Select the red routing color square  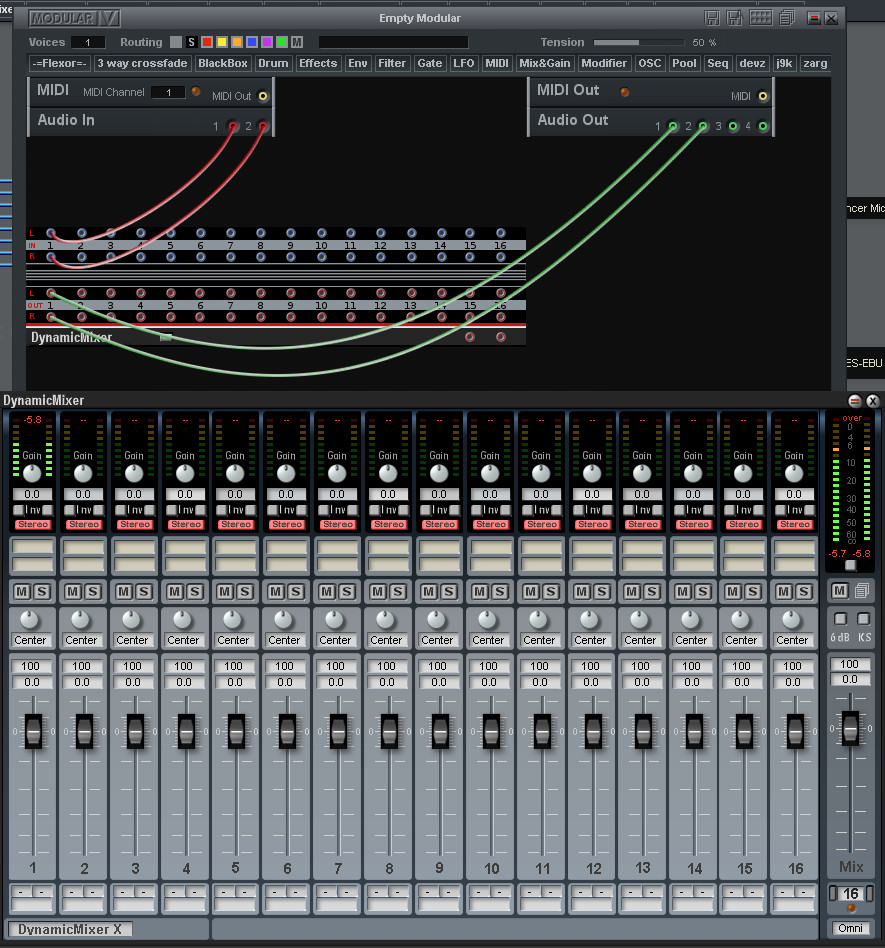(x=207, y=42)
